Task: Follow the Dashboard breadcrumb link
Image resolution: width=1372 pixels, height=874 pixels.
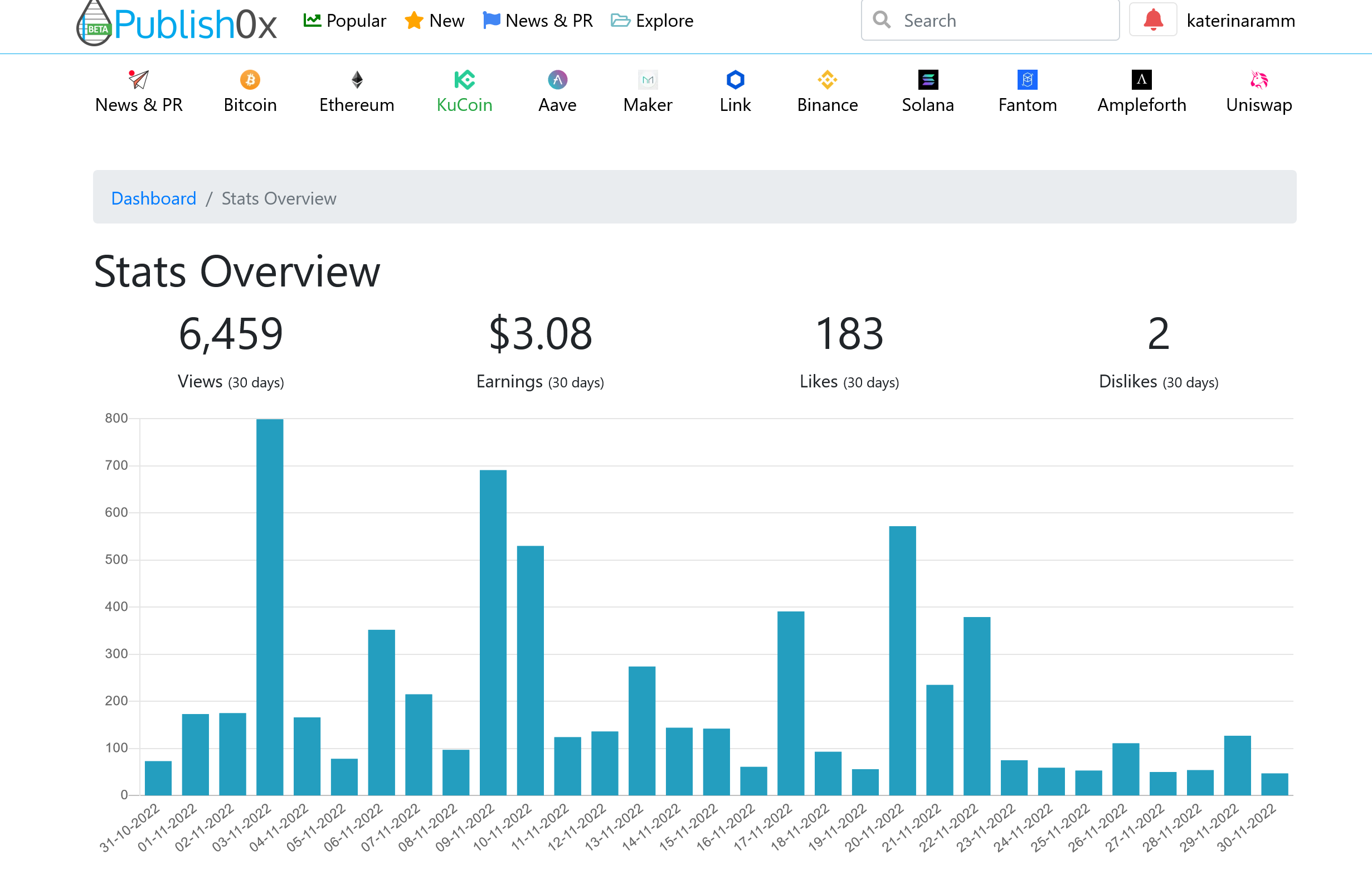Action: (x=154, y=198)
